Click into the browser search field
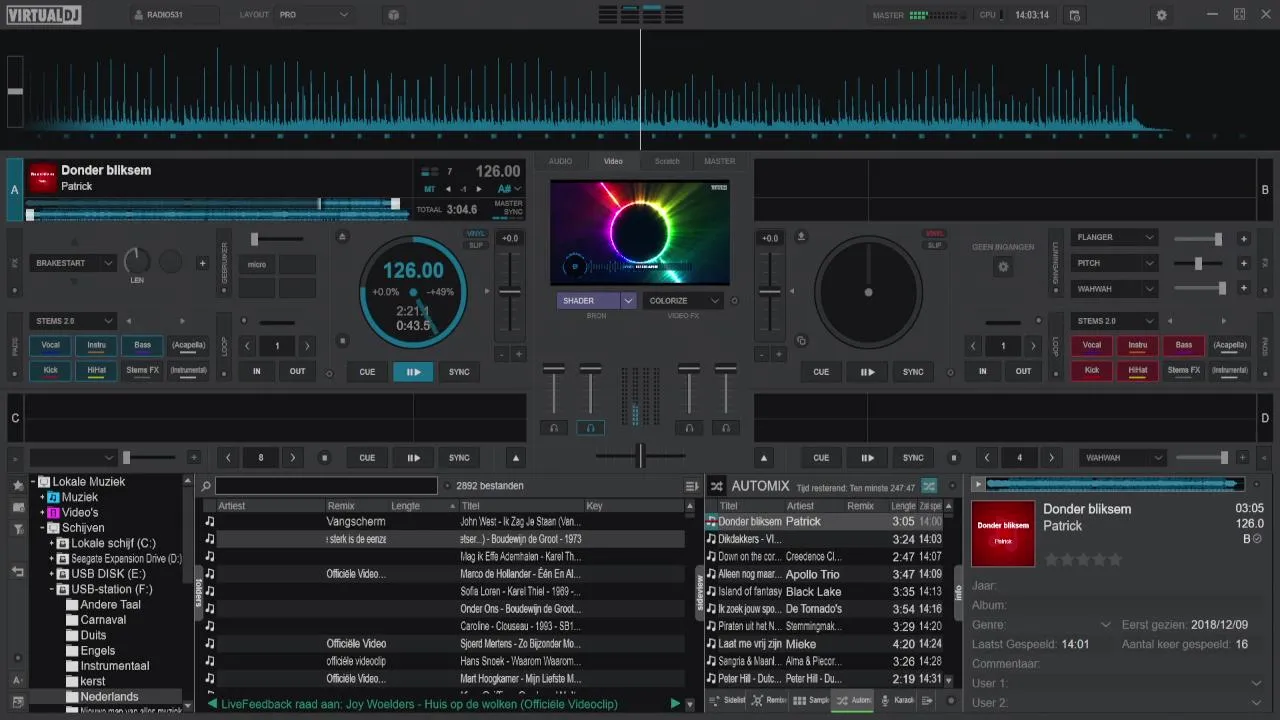 [x=326, y=486]
